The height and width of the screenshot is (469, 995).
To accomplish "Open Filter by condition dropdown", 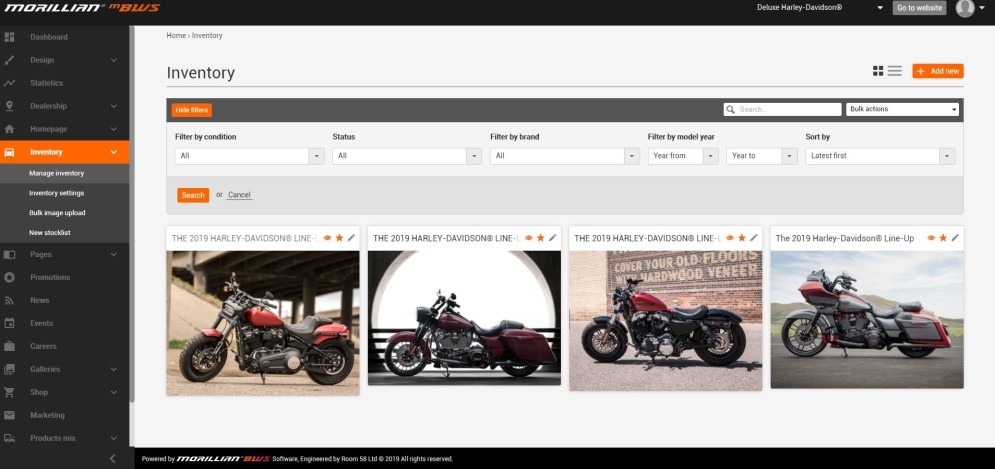I will [249, 156].
